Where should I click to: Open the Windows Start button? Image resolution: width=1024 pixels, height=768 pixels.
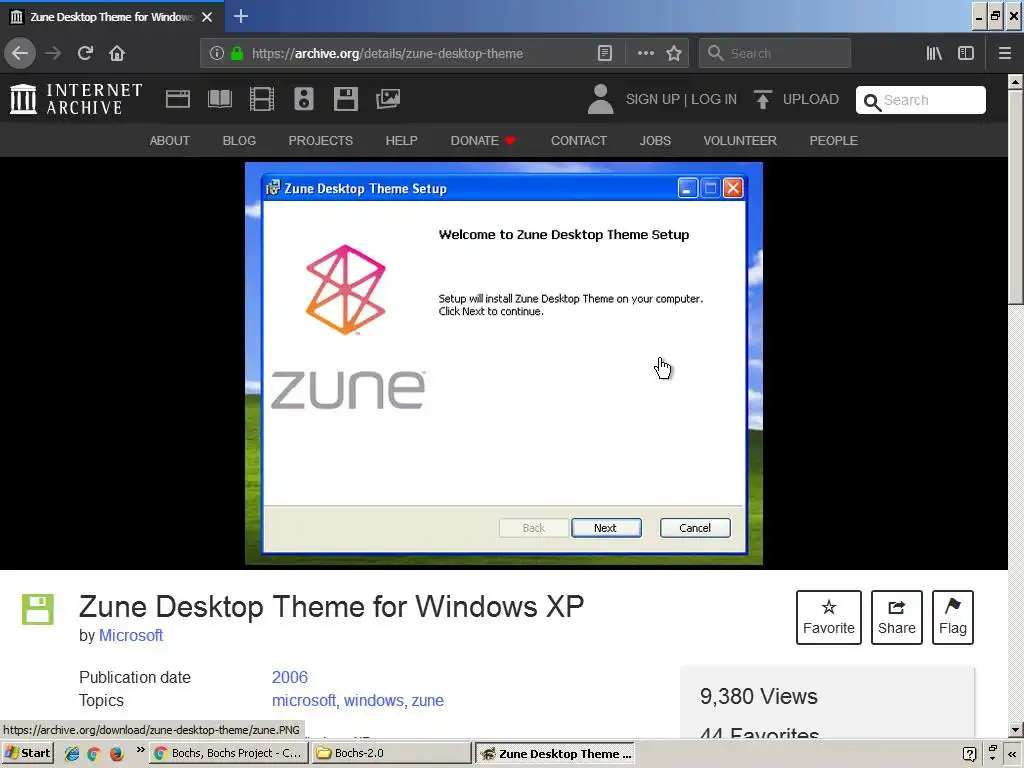pyautogui.click(x=27, y=753)
